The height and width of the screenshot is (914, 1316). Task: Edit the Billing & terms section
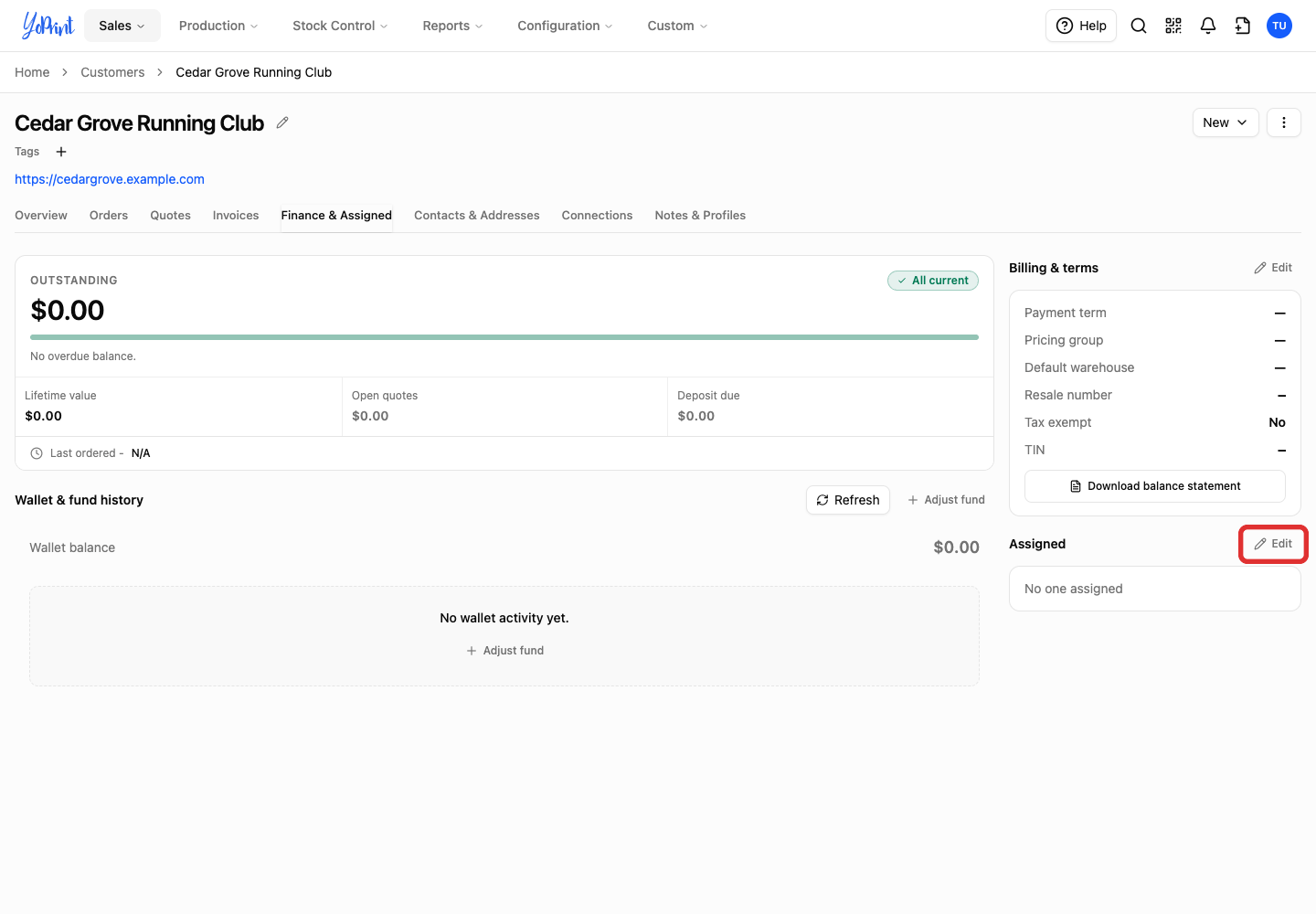1273,268
